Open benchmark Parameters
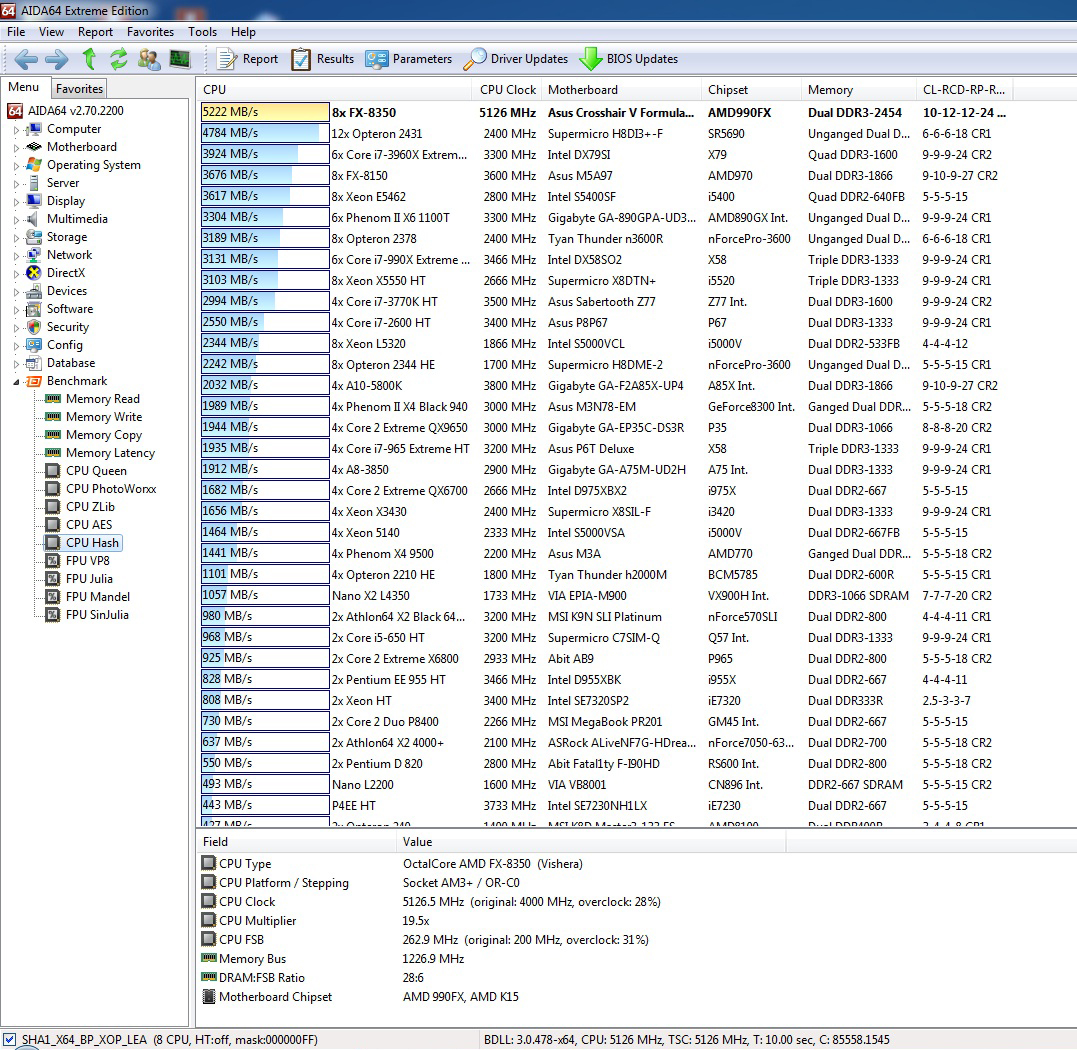Image resolution: width=1077 pixels, height=1050 pixels. point(409,59)
